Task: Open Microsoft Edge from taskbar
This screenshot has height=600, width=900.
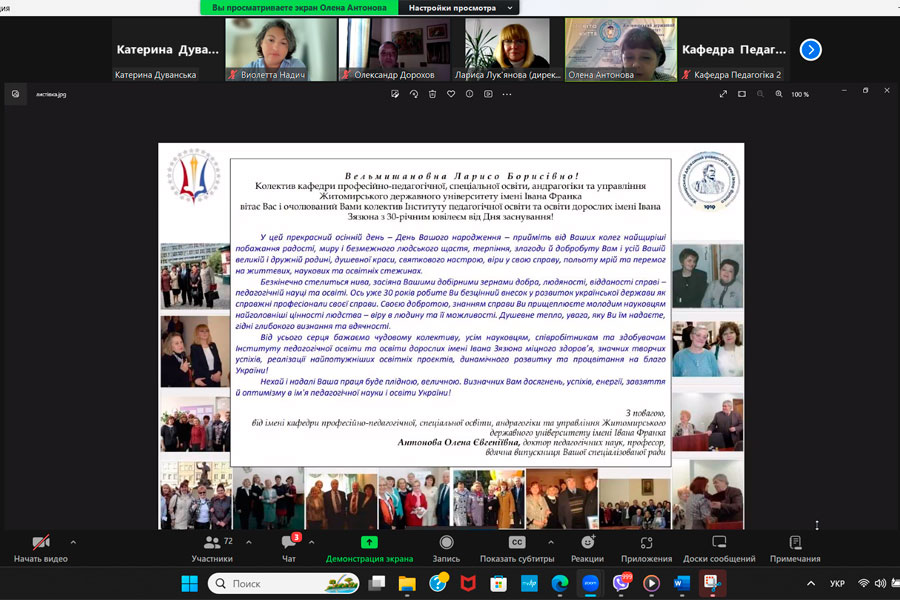Action: pyautogui.click(x=560, y=583)
